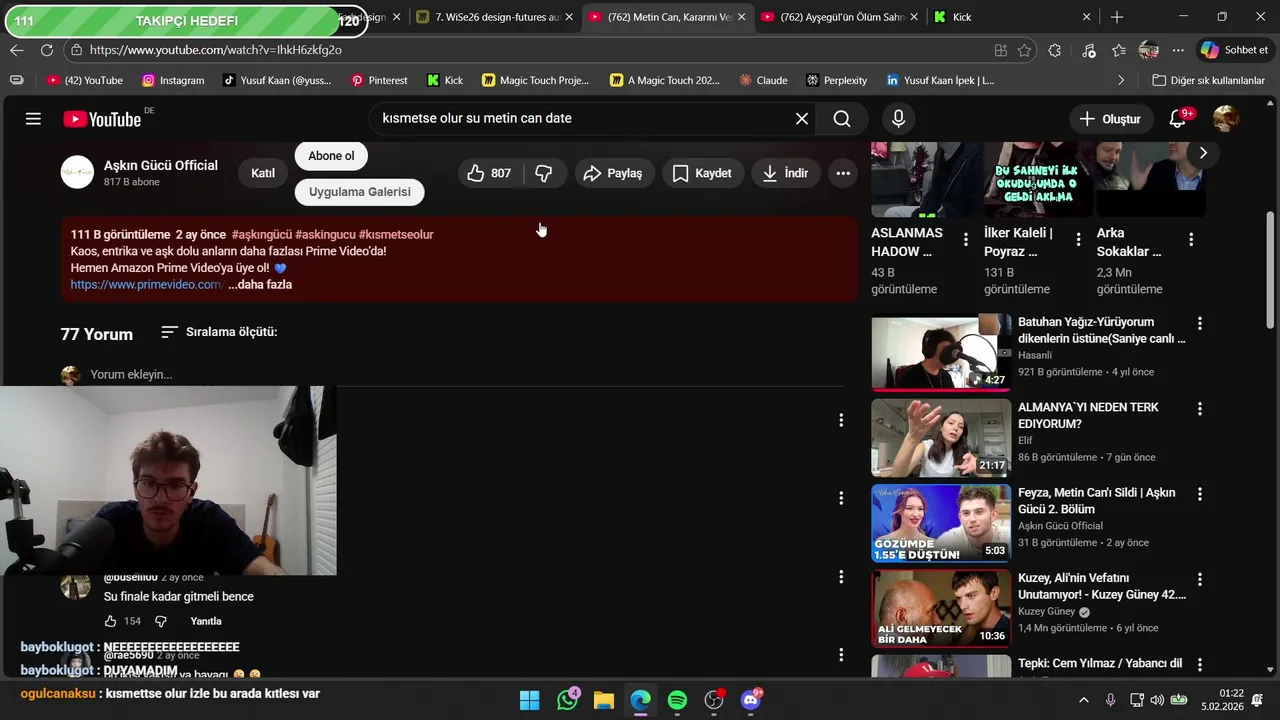Open Copilot Sohbet et button
1280x720 pixels.
(x=1234, y=50)
